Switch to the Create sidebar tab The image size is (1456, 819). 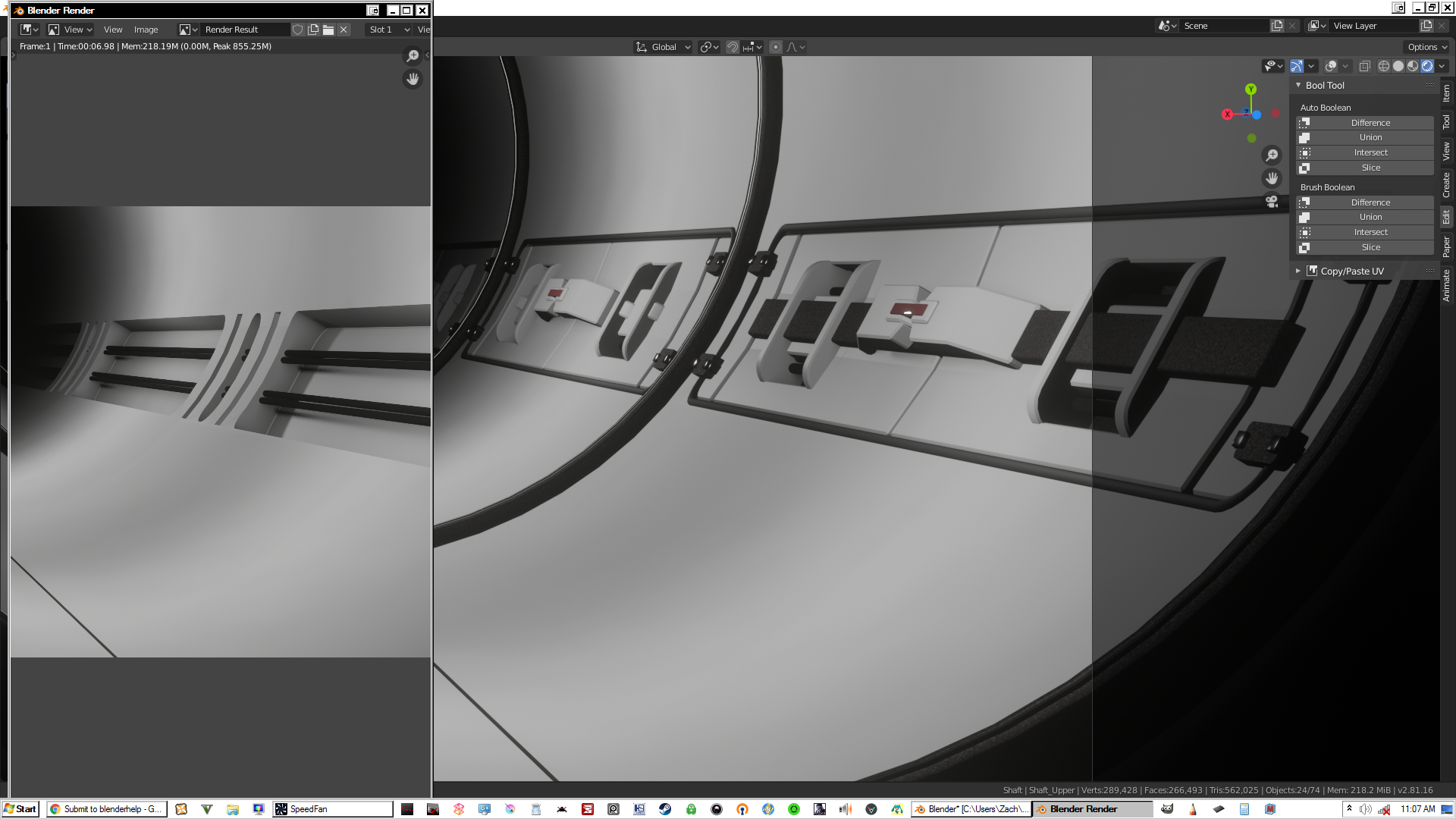[x=1446, y=184]
